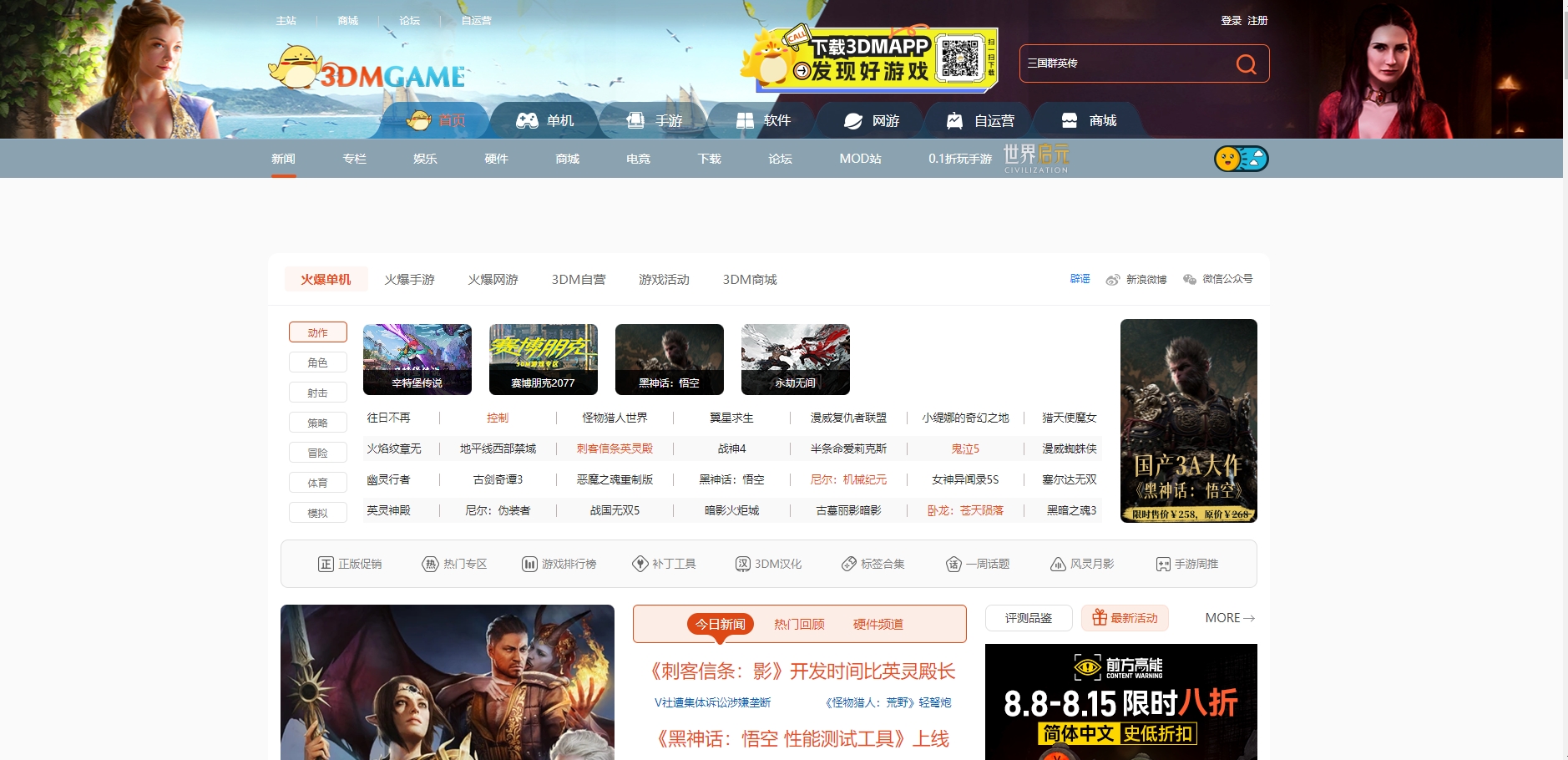1568x760 pixels.
Task: Click the 下载3DMAPP banner
Action: 868,58
